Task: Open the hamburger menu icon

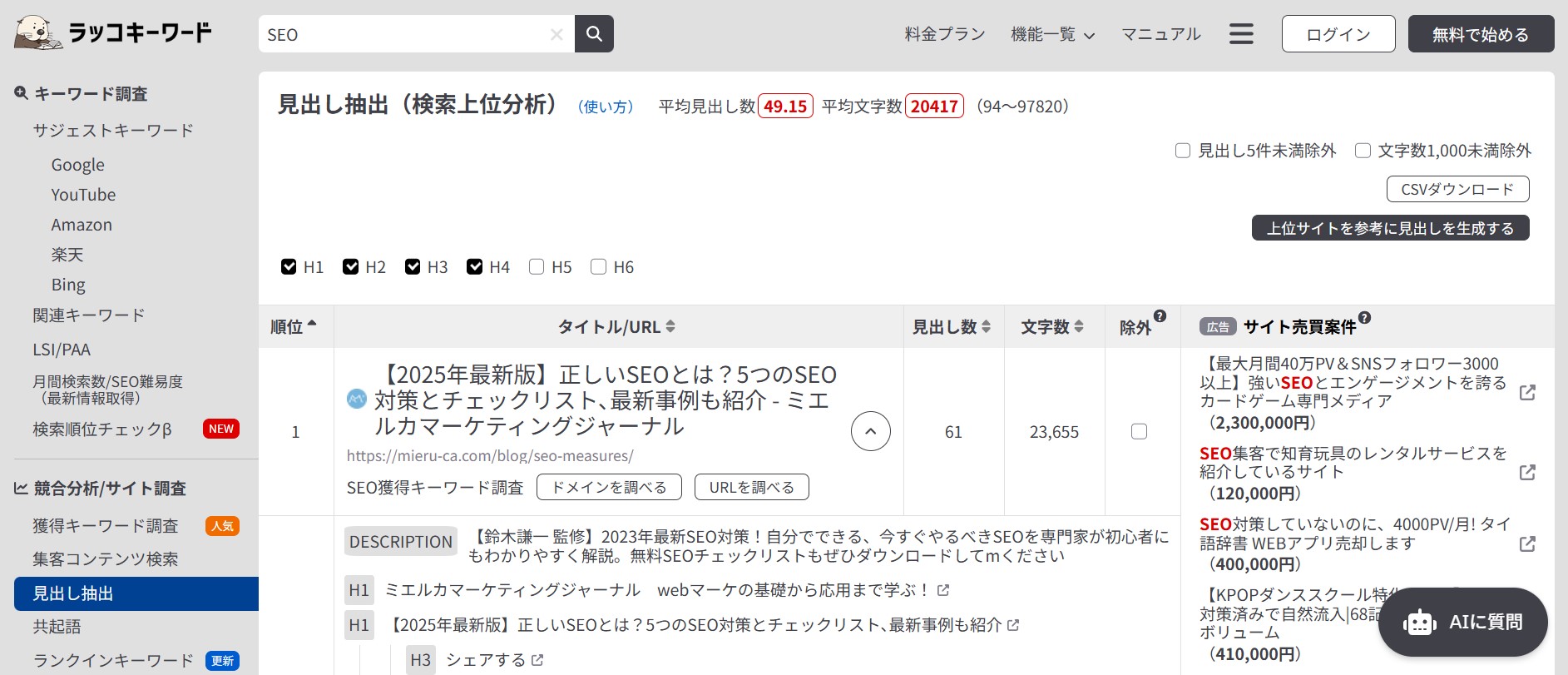Action: click(1241, 34)
